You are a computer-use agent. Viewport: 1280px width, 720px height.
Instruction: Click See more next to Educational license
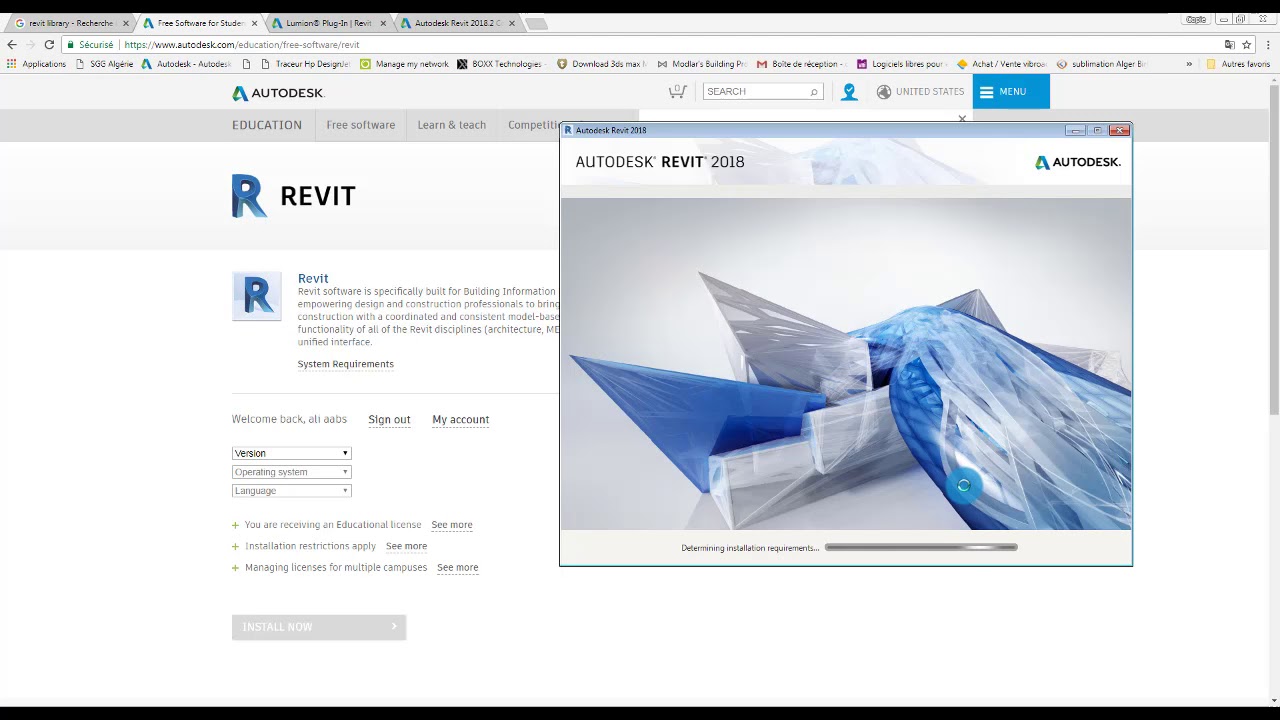click(x=452, y=525)
